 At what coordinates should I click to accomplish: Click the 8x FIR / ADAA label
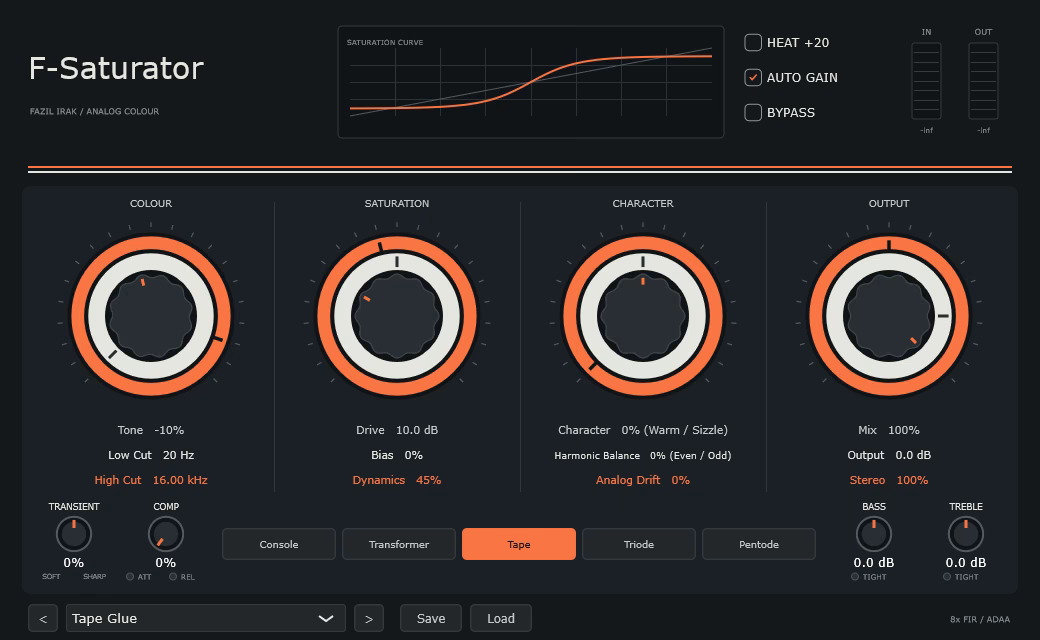pyautogui.click(x=980, y=619)
